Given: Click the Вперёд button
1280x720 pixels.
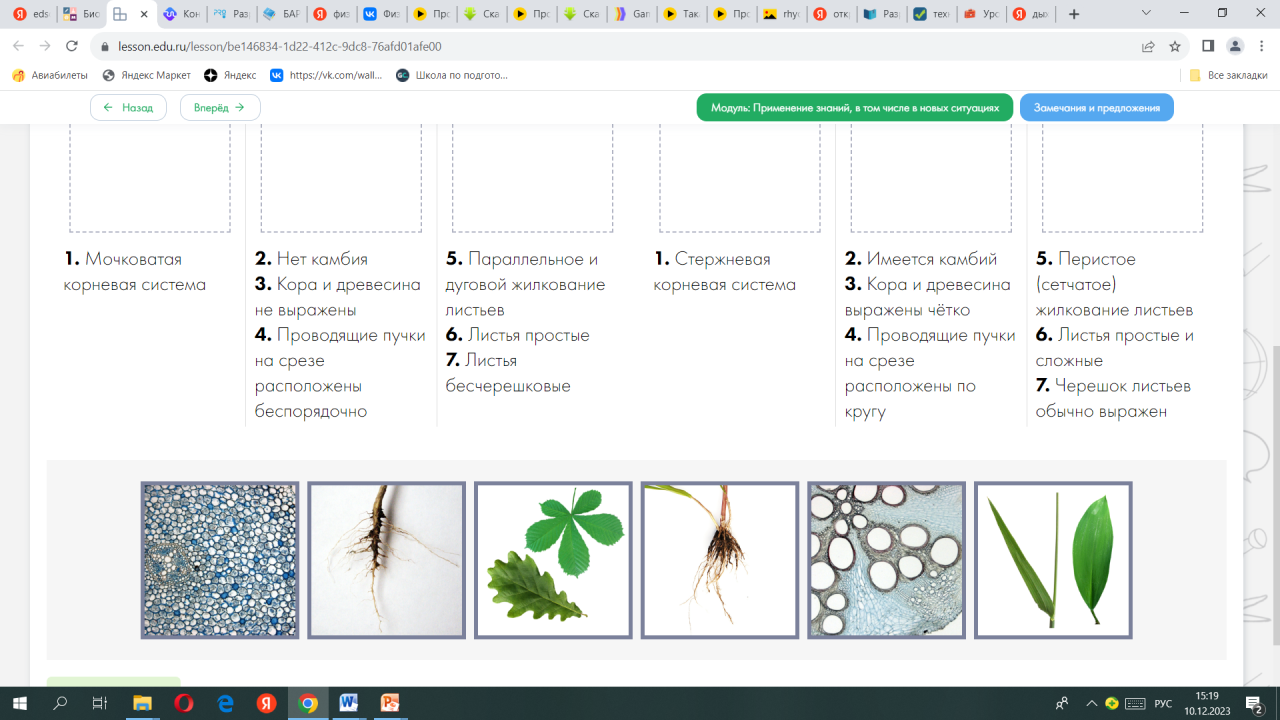Looking at the screenshot, I should coord(220,108).
